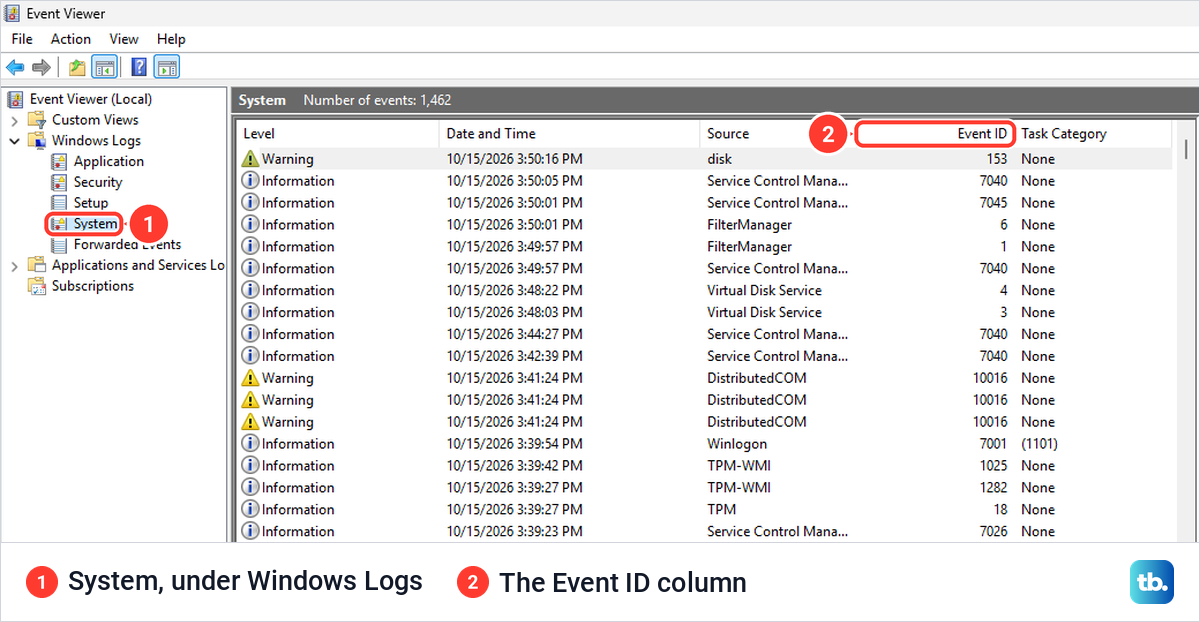Select System under Windows Logs
The height and width of the screenshot is (622, 1200).
pyautogui.click(x=84, y=224)
